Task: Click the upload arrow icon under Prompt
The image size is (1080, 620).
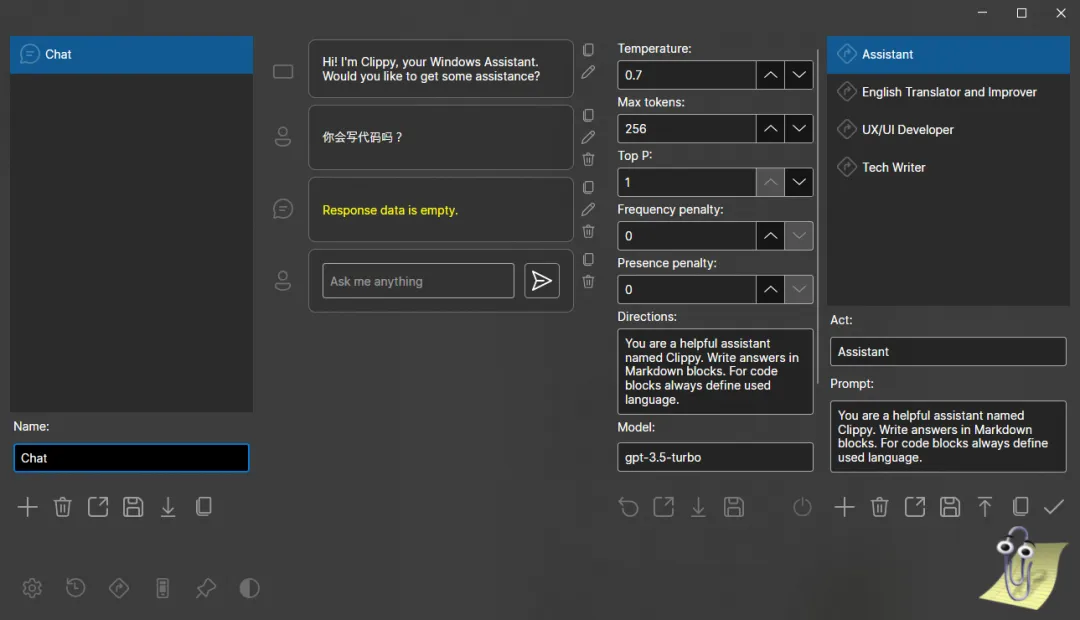Action: (x=985, y=508)
